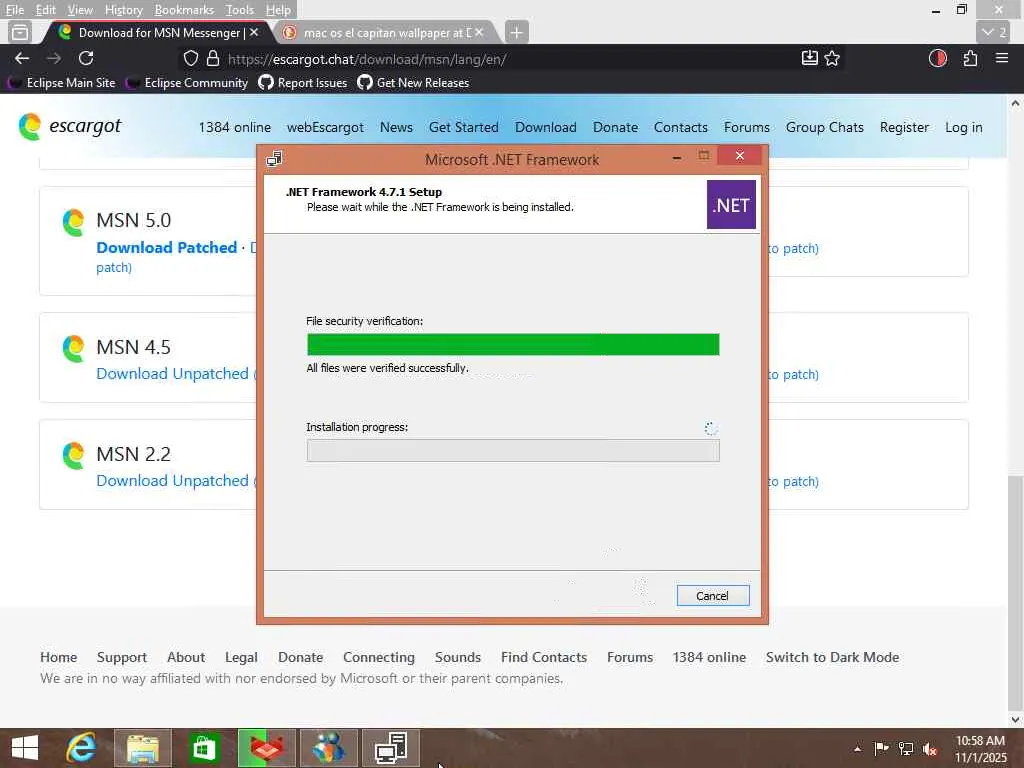
Task: Open the File menu
Action: coord(14,10)
